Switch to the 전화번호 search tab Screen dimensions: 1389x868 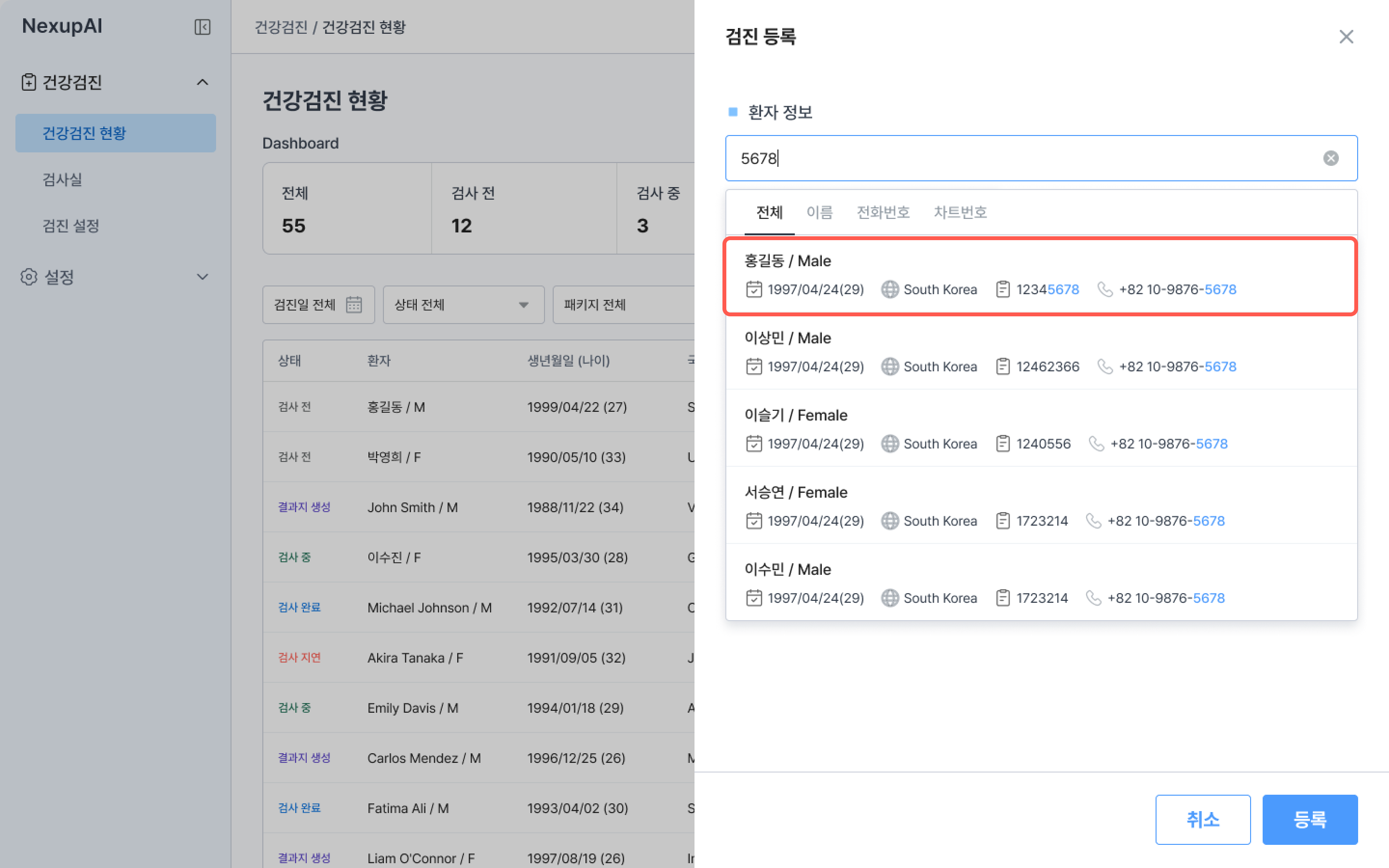[883, 212]
